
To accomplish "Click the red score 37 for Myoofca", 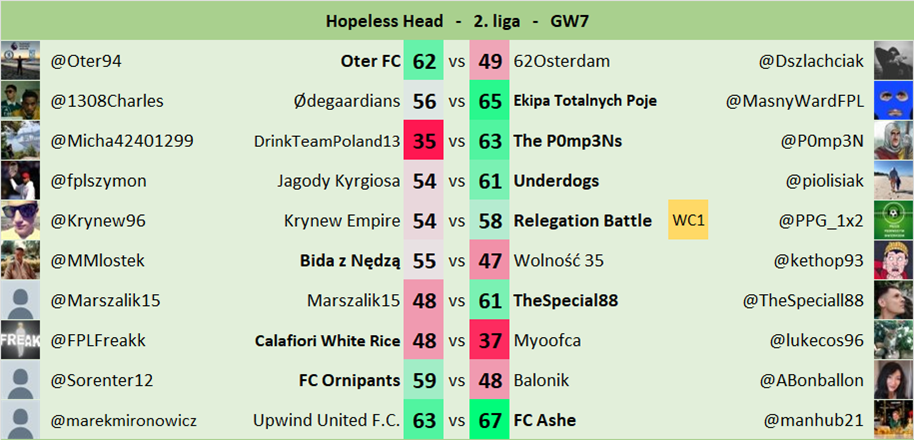I will pos(491,340).
